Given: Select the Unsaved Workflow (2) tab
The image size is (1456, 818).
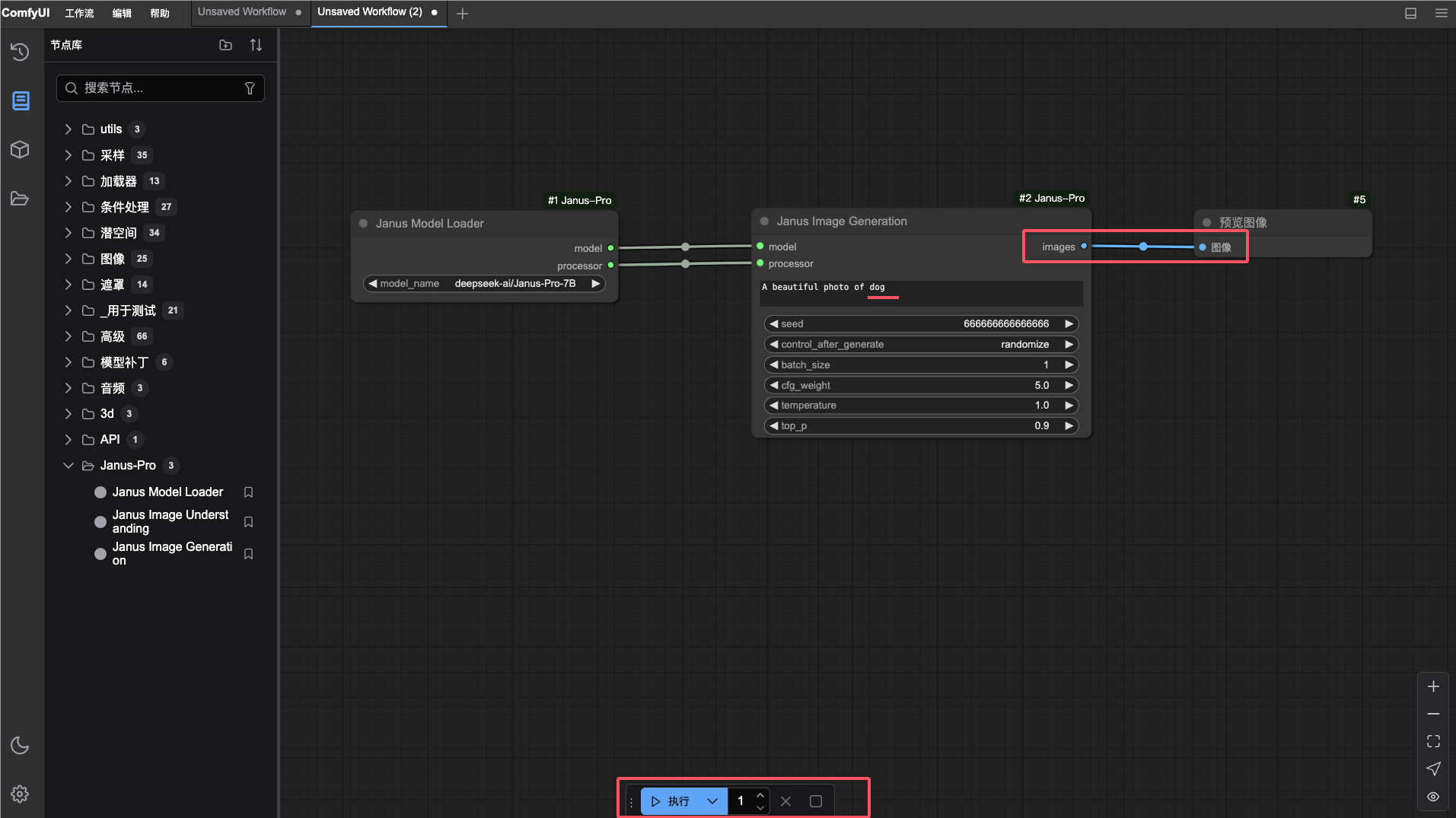Looking at the screenshot, I should [x=370, y=12].
